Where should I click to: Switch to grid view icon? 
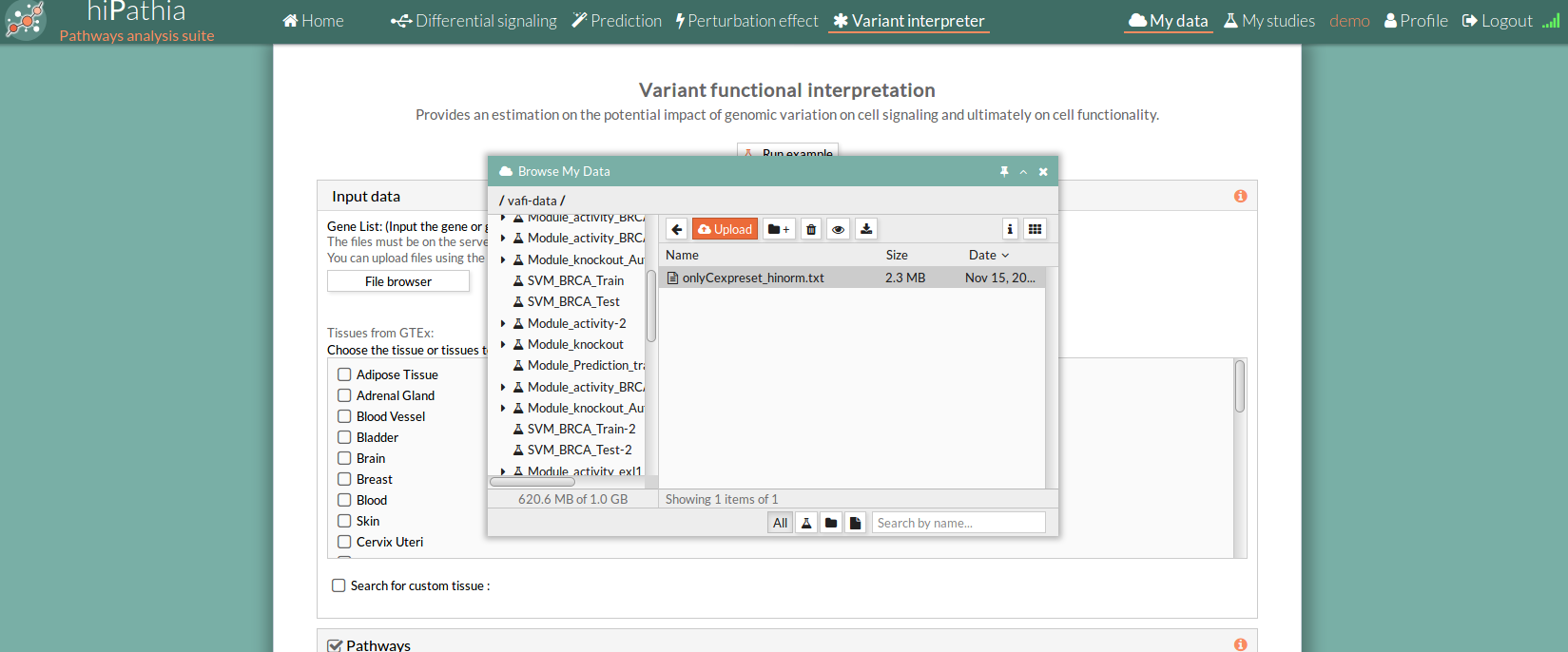pos(1035,229)
